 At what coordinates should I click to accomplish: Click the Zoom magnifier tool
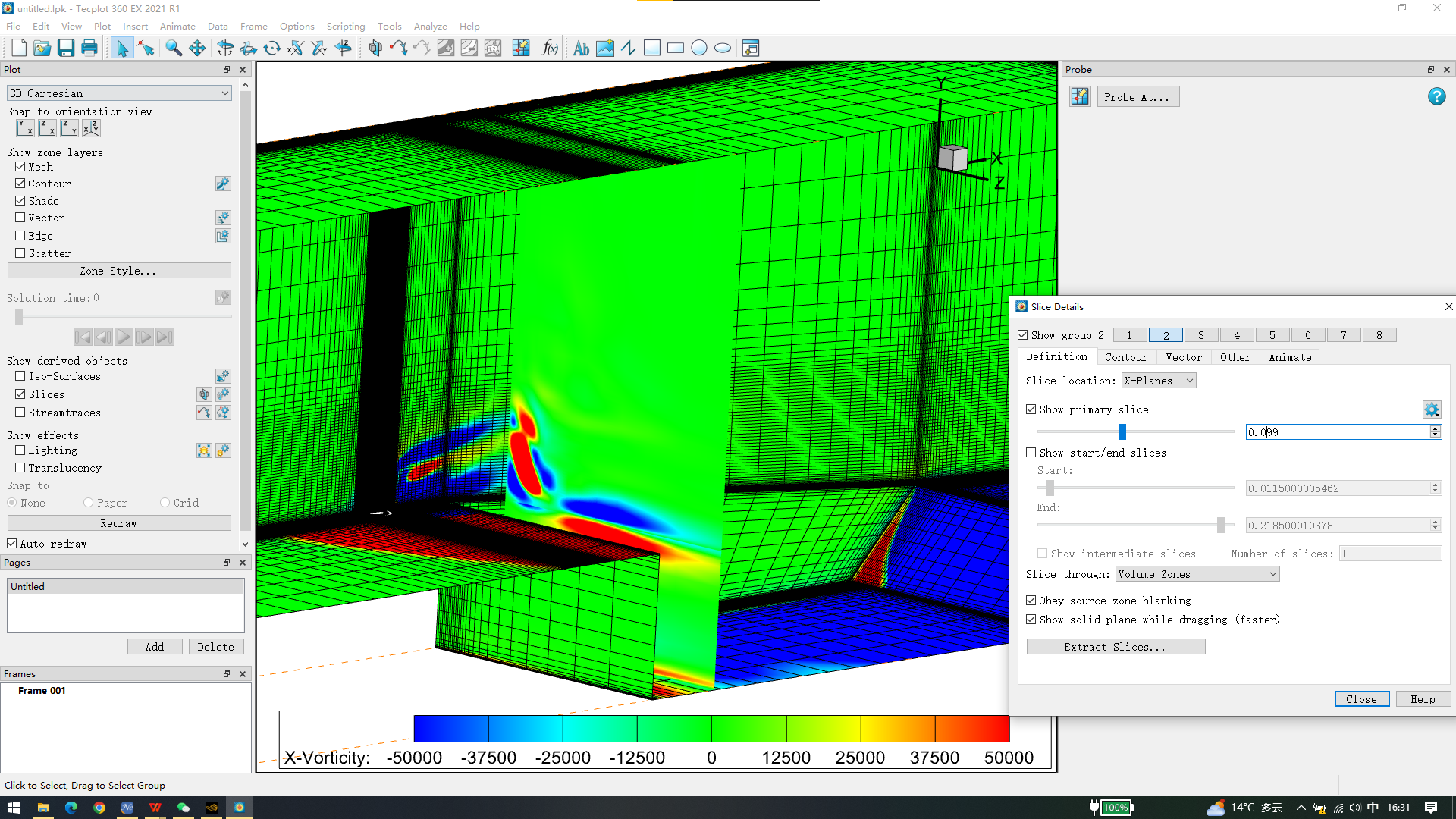click(174, 49)
